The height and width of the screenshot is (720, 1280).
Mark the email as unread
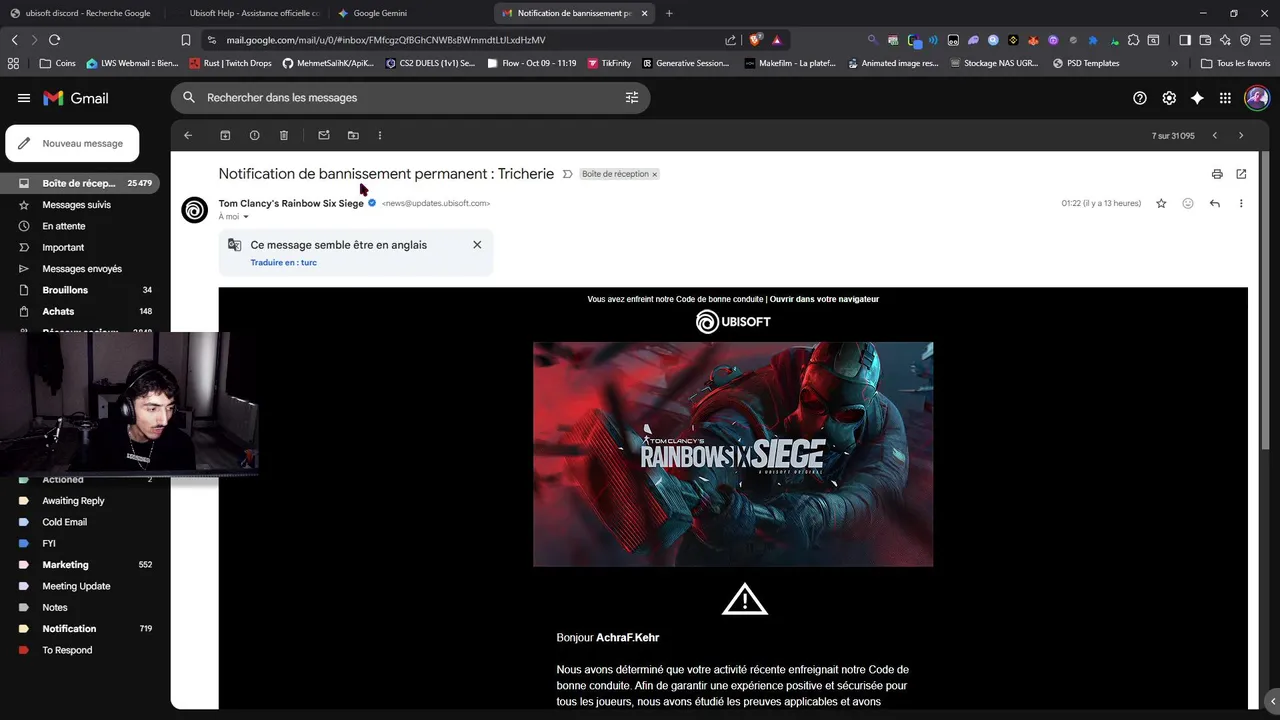click(x=324, y=135)
